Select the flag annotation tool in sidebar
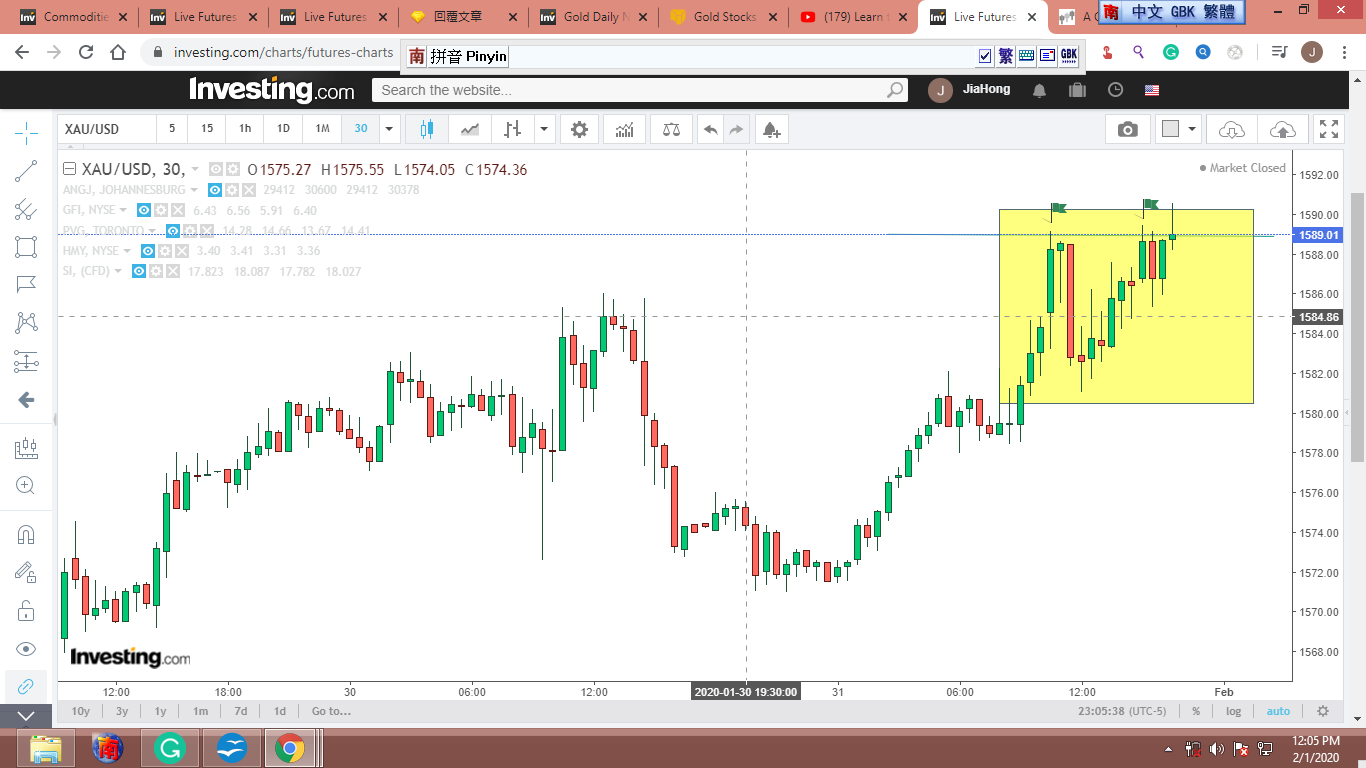The width and height of the screenshot is (1366, 768). (x=26, y=285)
